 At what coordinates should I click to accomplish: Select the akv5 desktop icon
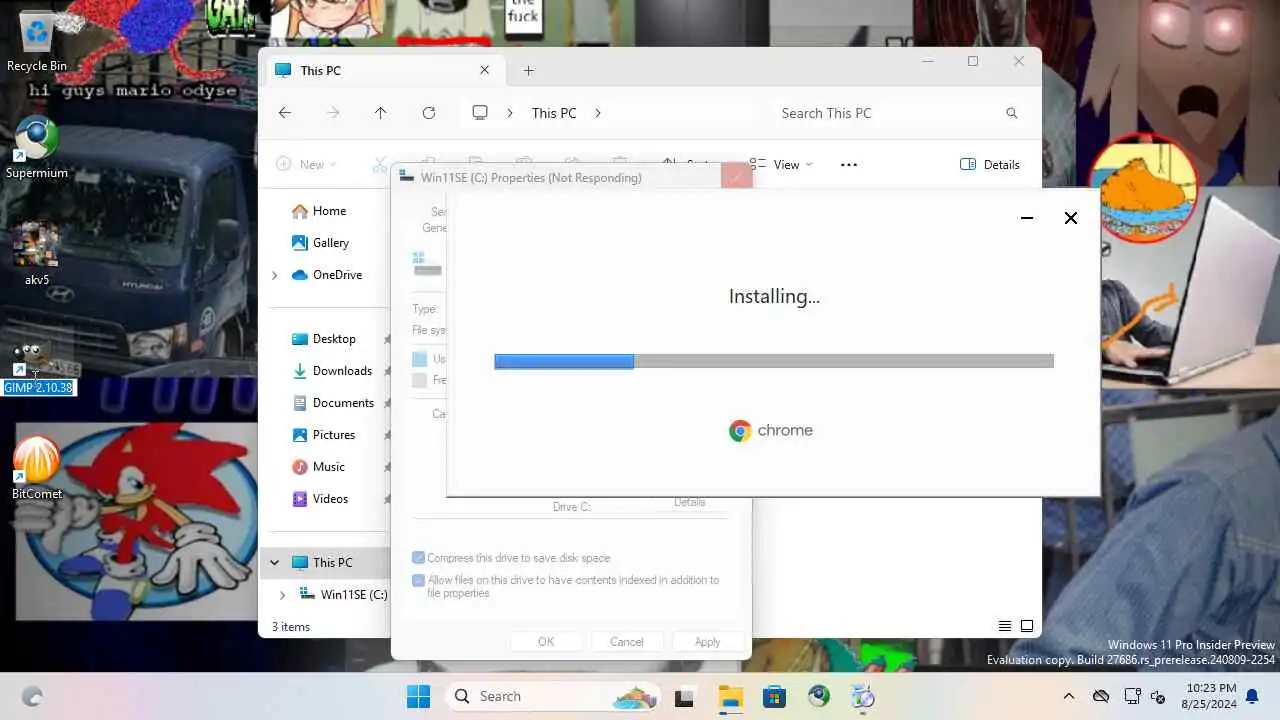click(x=36, y=255)
